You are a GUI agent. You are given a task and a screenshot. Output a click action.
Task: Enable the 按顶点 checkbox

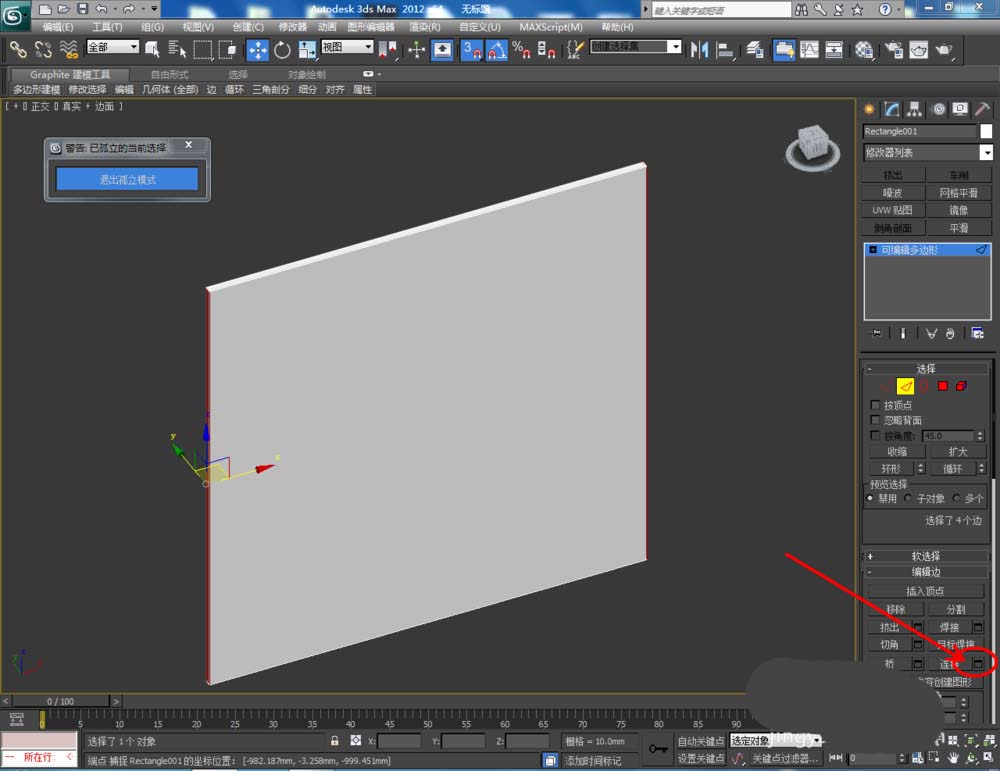pos(876,405)
